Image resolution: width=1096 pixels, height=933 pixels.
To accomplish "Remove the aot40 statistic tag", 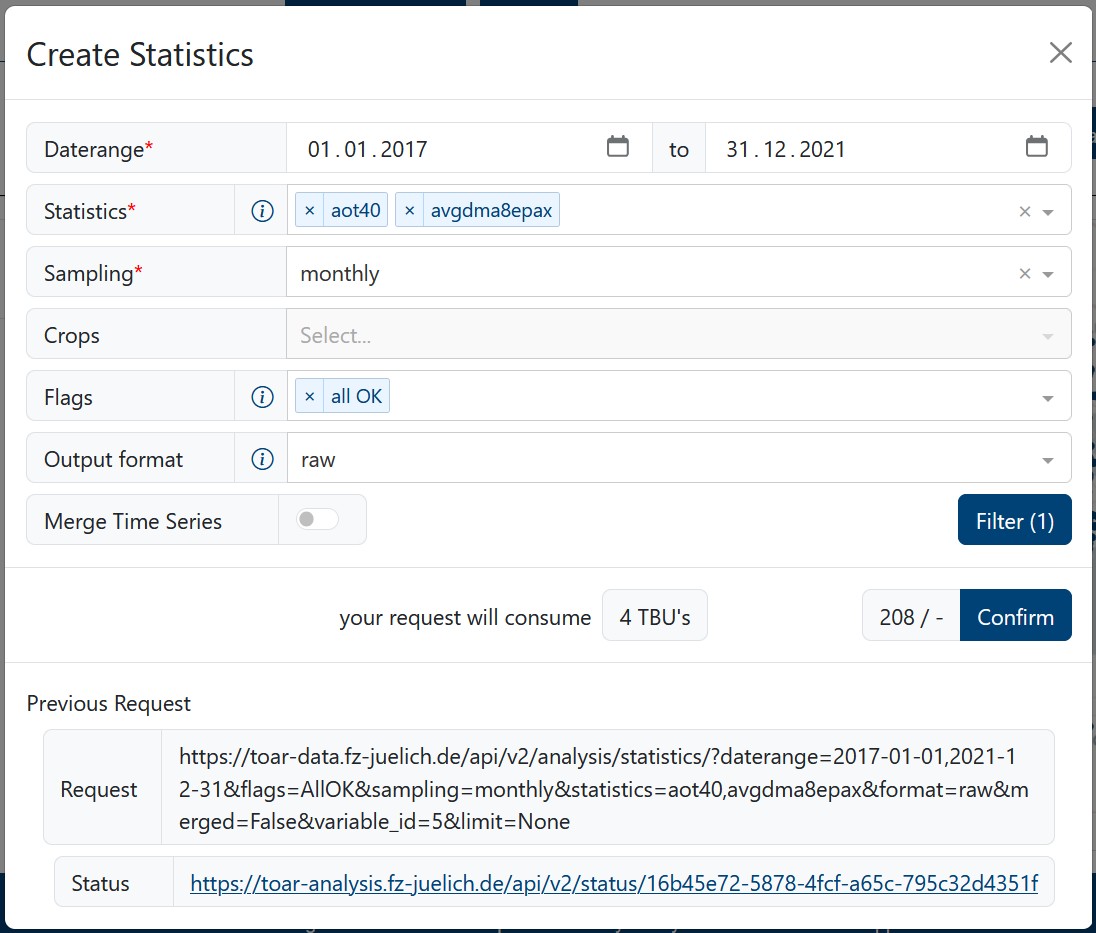I will [310, 211].
